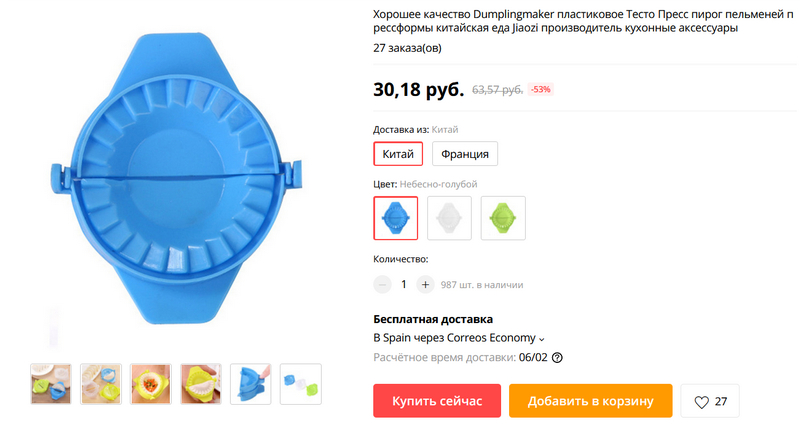The width and height of the screenshot is (800, 427).
Task: Open the sixth thumbnail showing three colored molds
Action: tap(301, 384)
